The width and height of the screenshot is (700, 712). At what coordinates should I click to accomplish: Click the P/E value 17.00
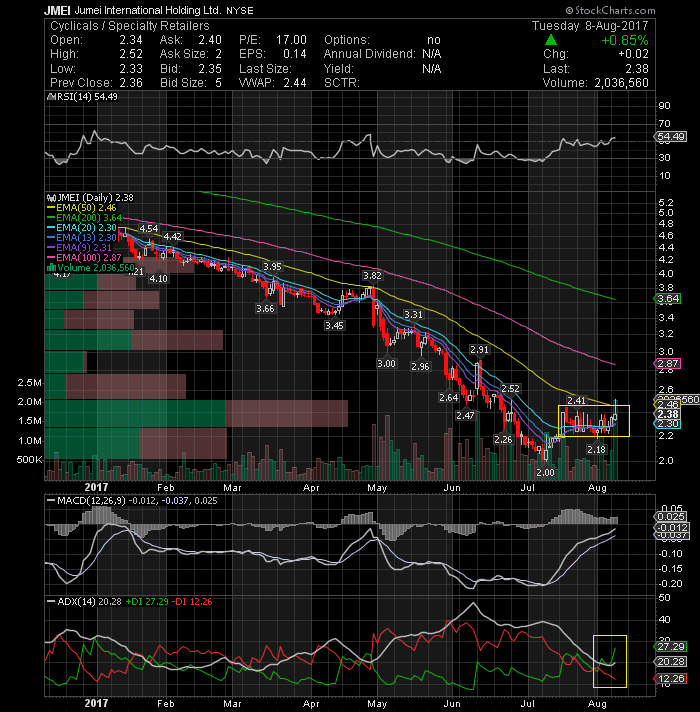click(291, 40)
